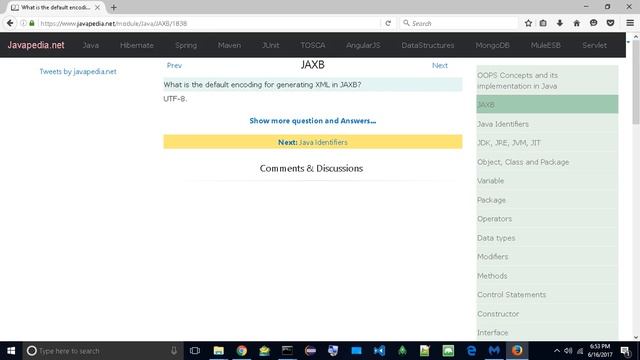Open site information via the info icon
Screen dimensions: 640x360
pos(23,23)
